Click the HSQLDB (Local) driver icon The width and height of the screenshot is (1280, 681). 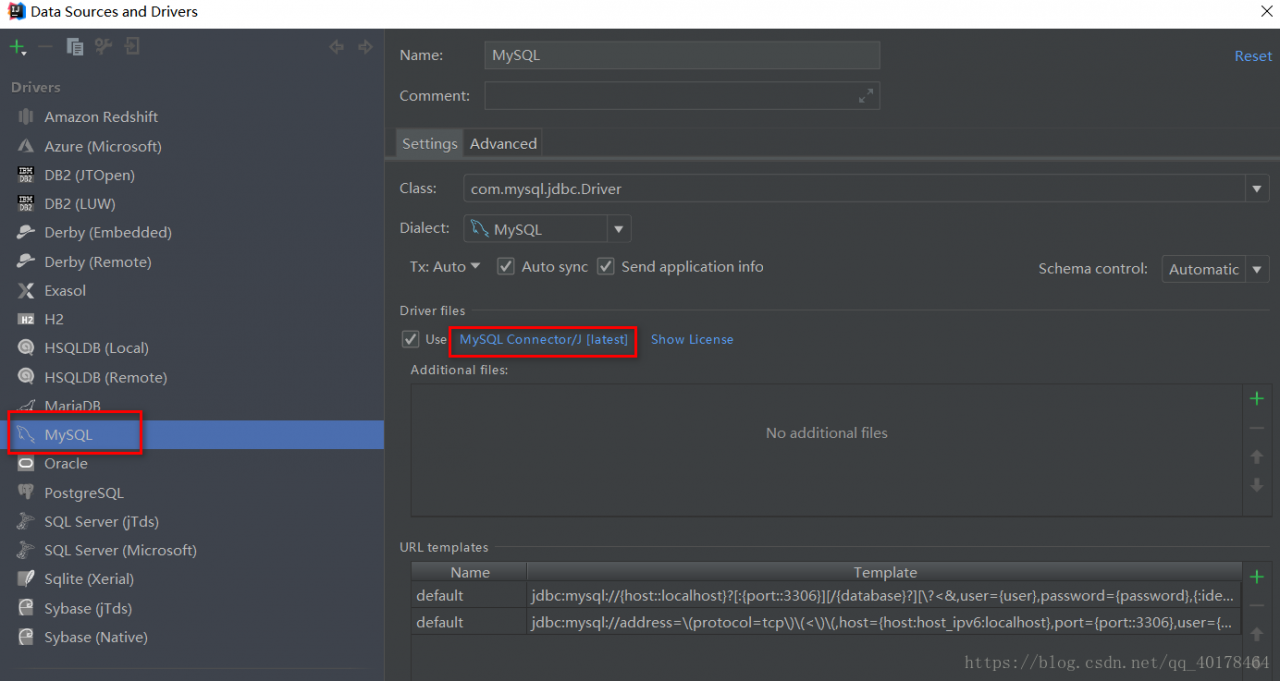(26, 348)
